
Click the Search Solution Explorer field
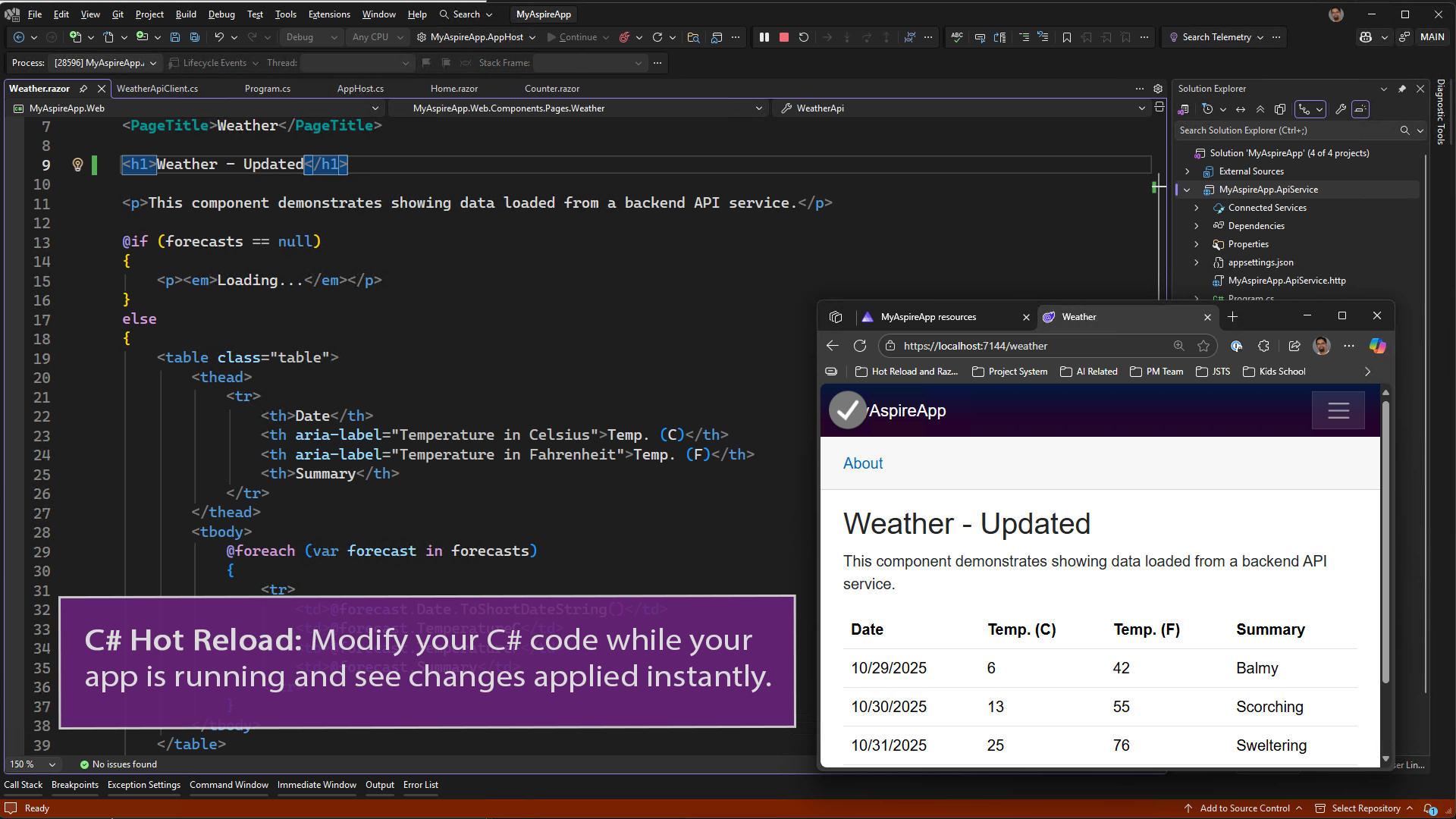pos(1289,130)
